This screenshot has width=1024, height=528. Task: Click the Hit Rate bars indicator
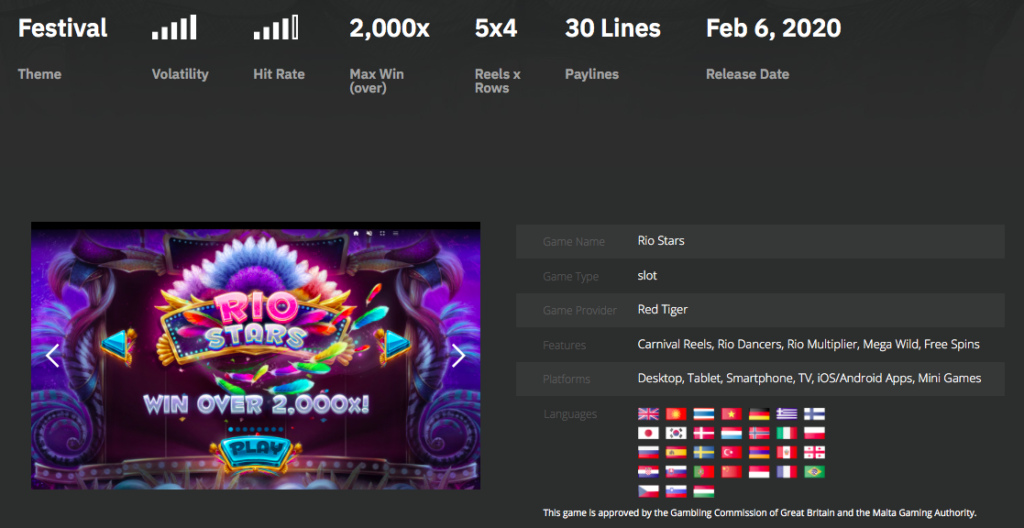(x=276, y=27)
